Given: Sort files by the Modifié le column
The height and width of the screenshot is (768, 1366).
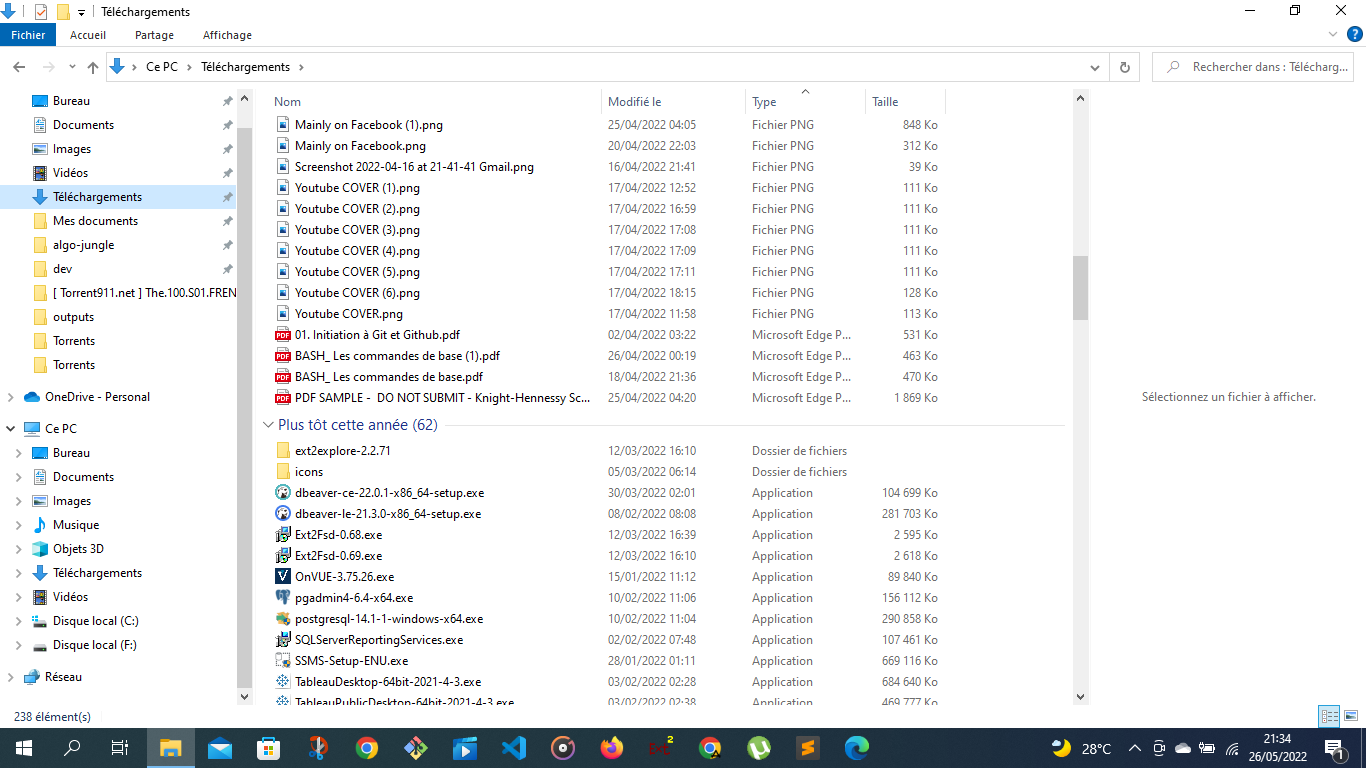Looking at the screenshot, I should [x=675, y=101].
